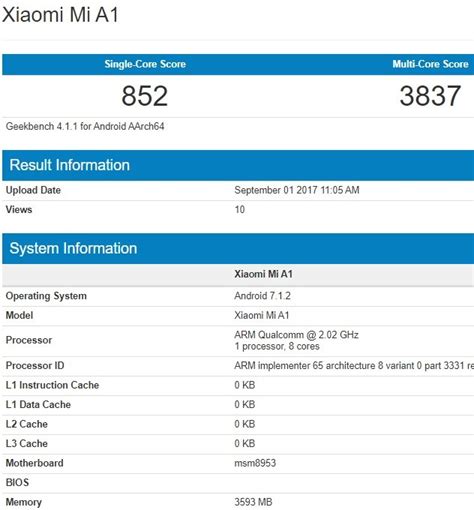Select the Android 7.1.2 value
Screen dimensions: 474x510
point(262,296)
